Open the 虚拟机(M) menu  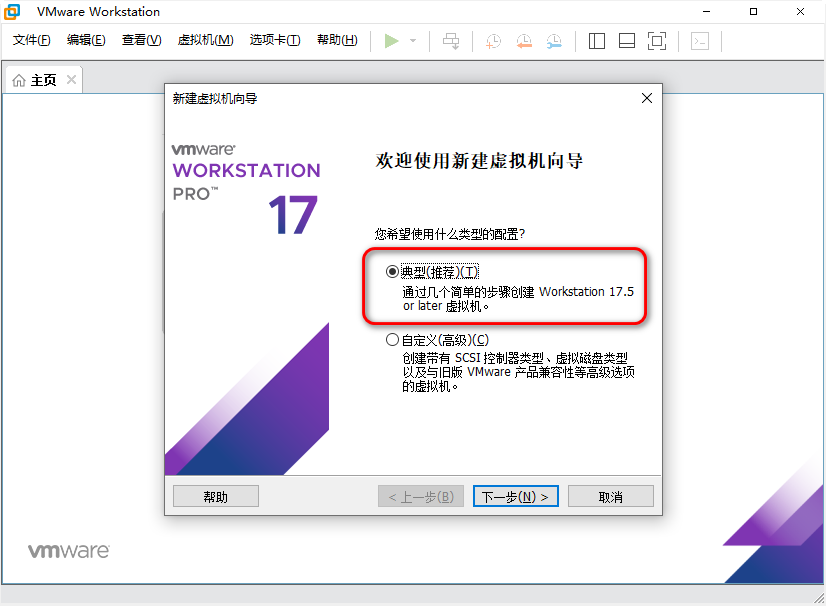coord(205,40)
